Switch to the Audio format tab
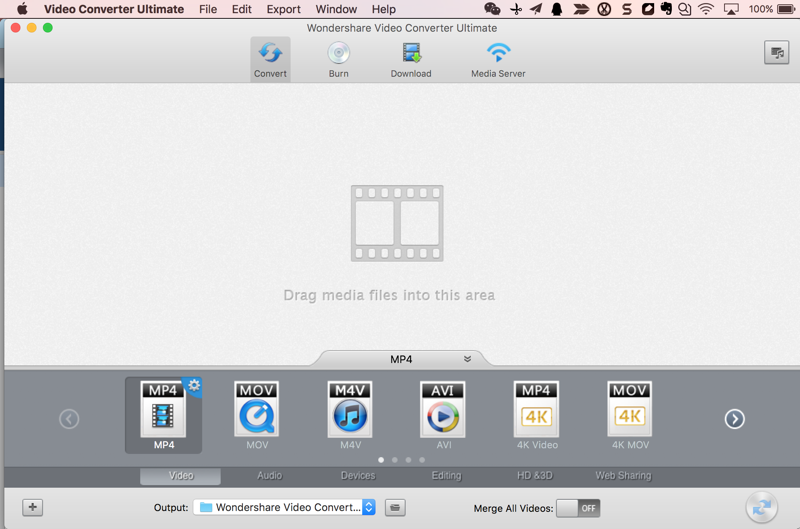 (269, 475)
